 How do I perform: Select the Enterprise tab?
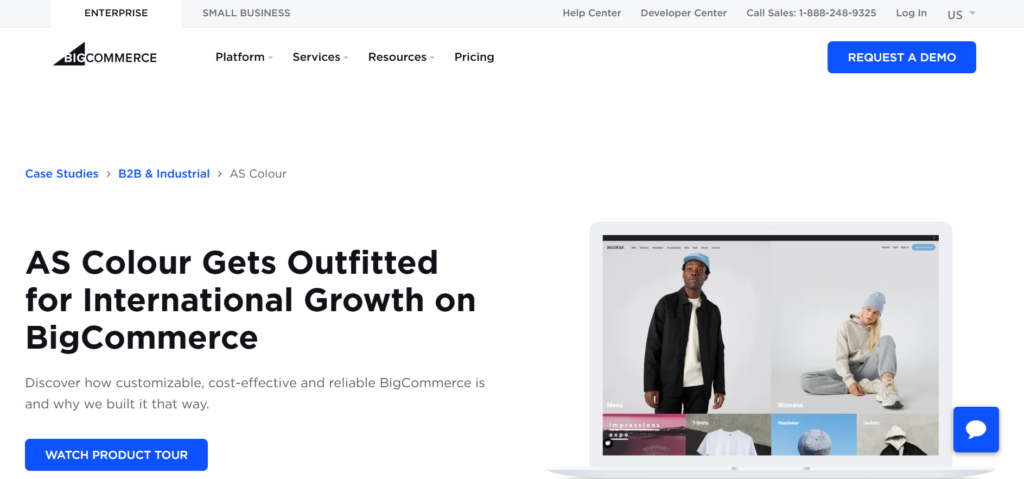coord(116,14)
